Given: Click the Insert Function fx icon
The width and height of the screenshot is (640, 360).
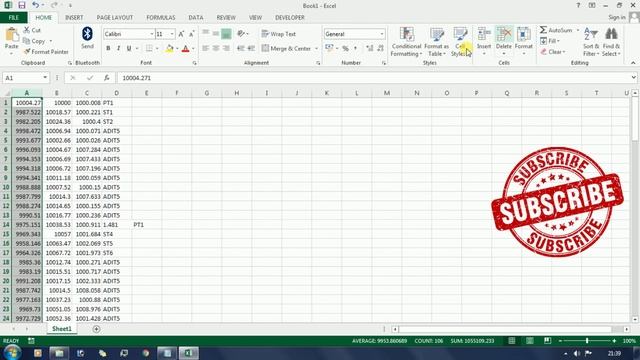Looking at the screenshot, I should pos(107,78).
